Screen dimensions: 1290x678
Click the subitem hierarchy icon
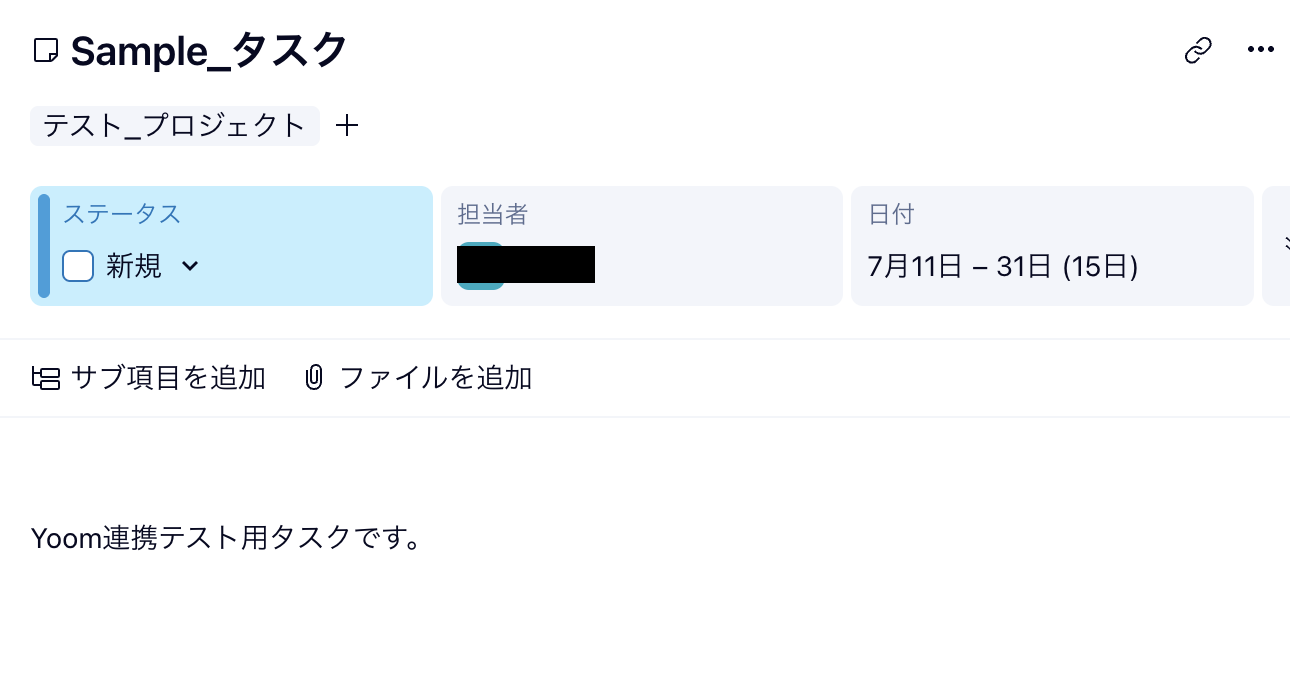click(x=46, y=378)
